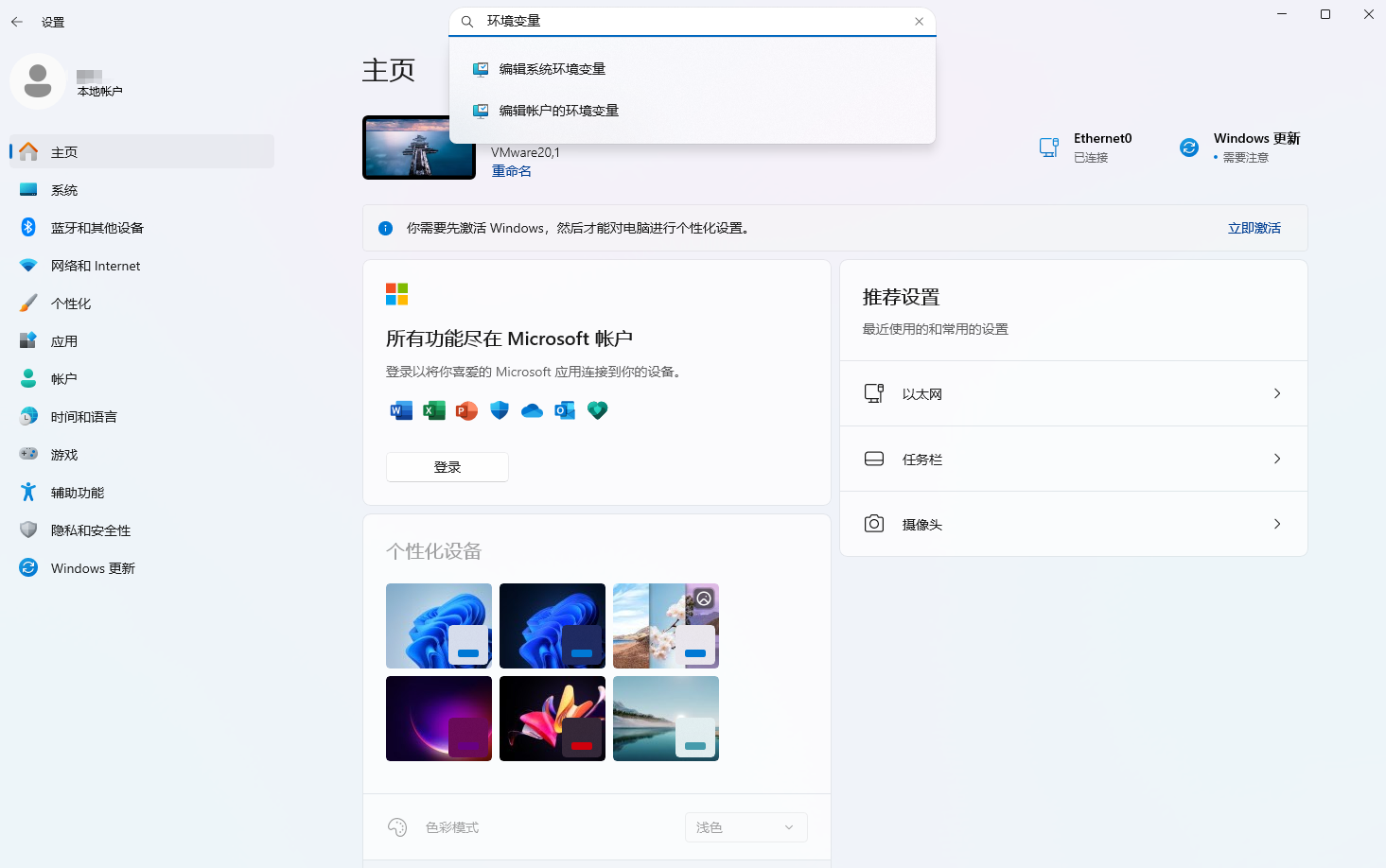Viewport: 1386px width, 868px height.
Task: Open the 摄像头 recommended setting
Action: (1073, 524)
